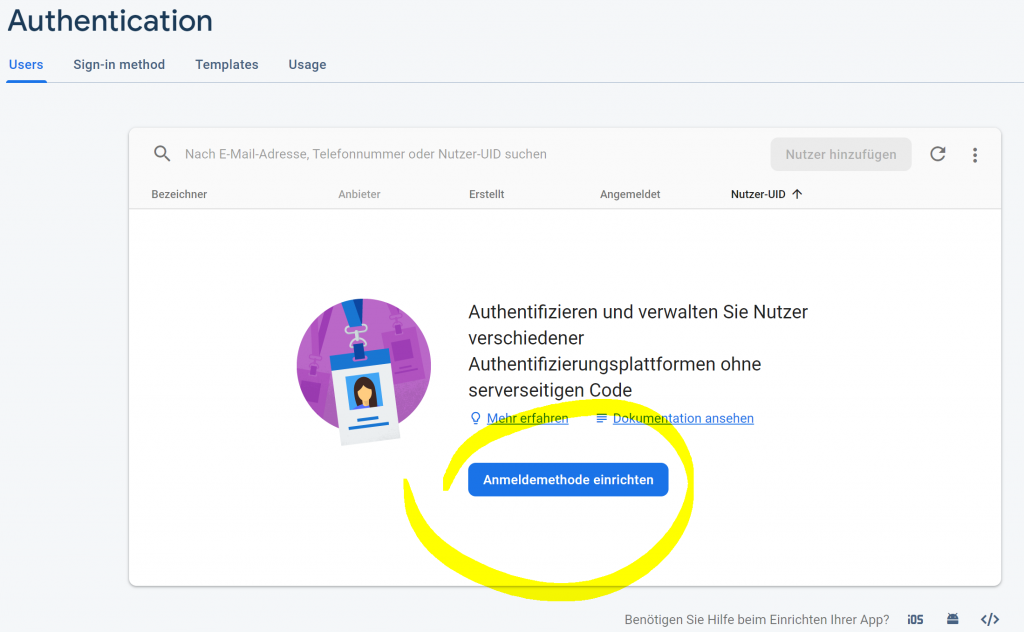Open the Templates tab
Image resolution: width=1024 pixels, height=632 pixels.
(x=227, y=65)
